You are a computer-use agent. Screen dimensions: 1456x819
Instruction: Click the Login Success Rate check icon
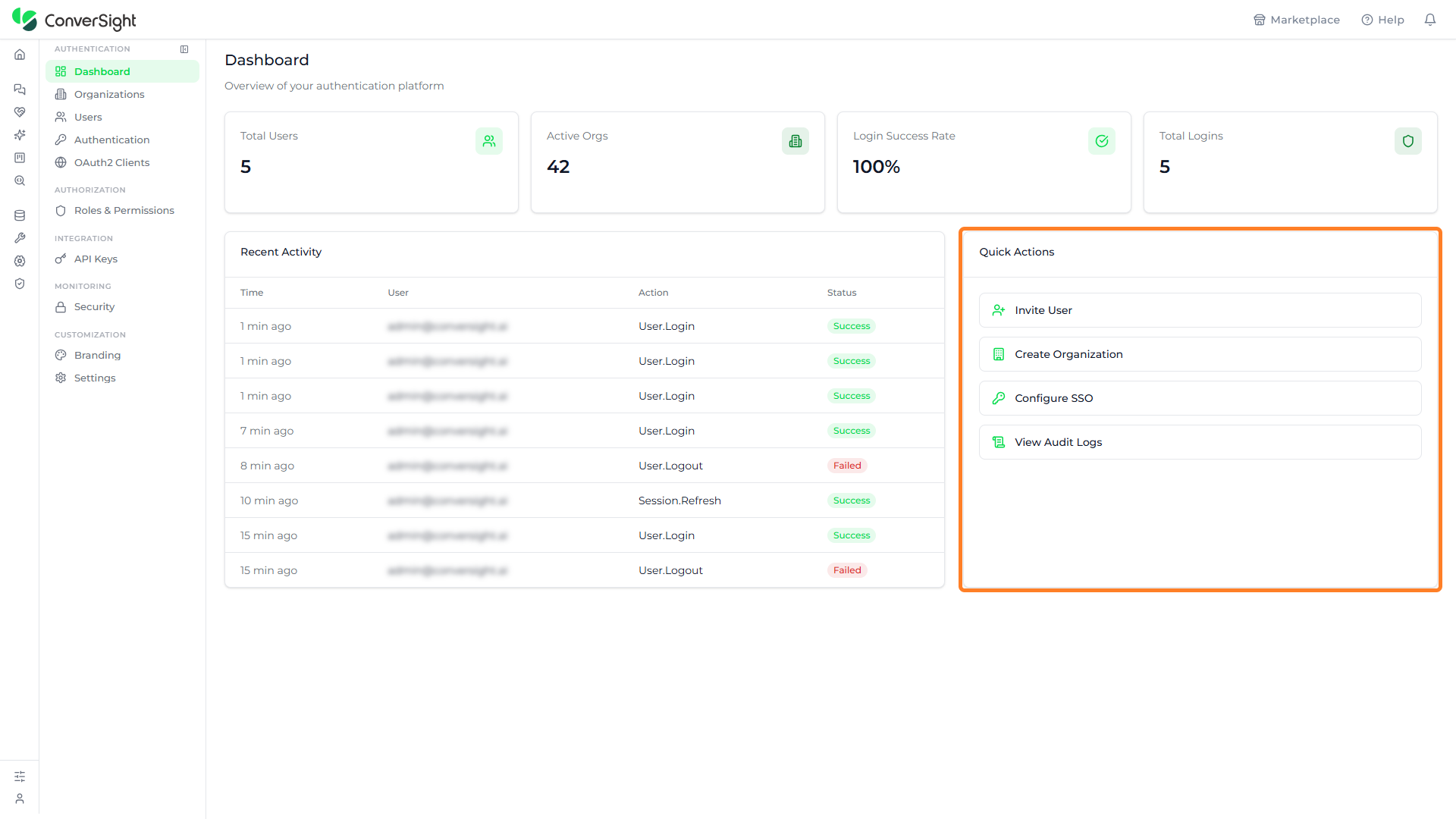click(1102, 141)
